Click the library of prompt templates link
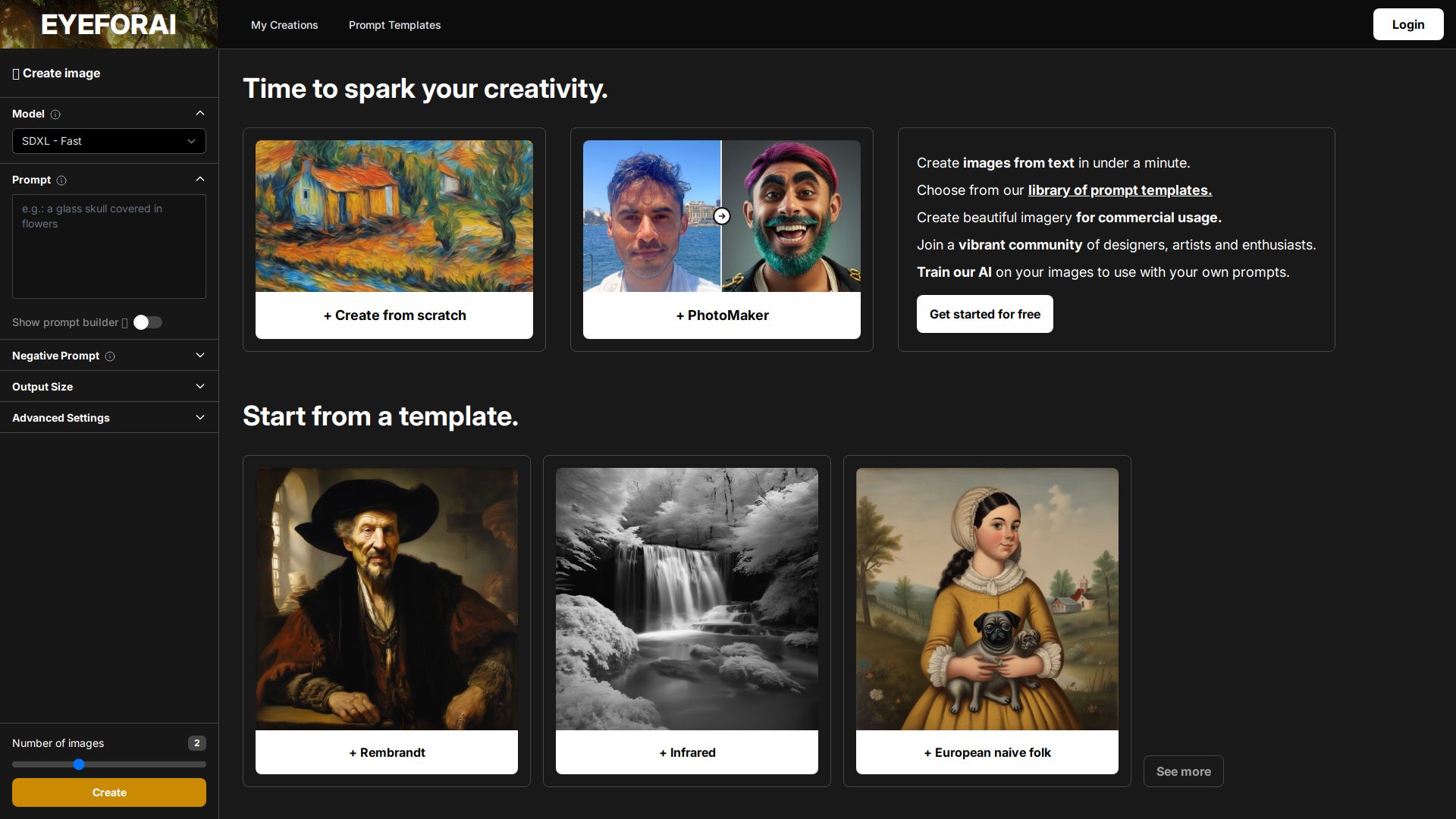The width and height of the screenshot is (1456, 819). pos(1119,190)
